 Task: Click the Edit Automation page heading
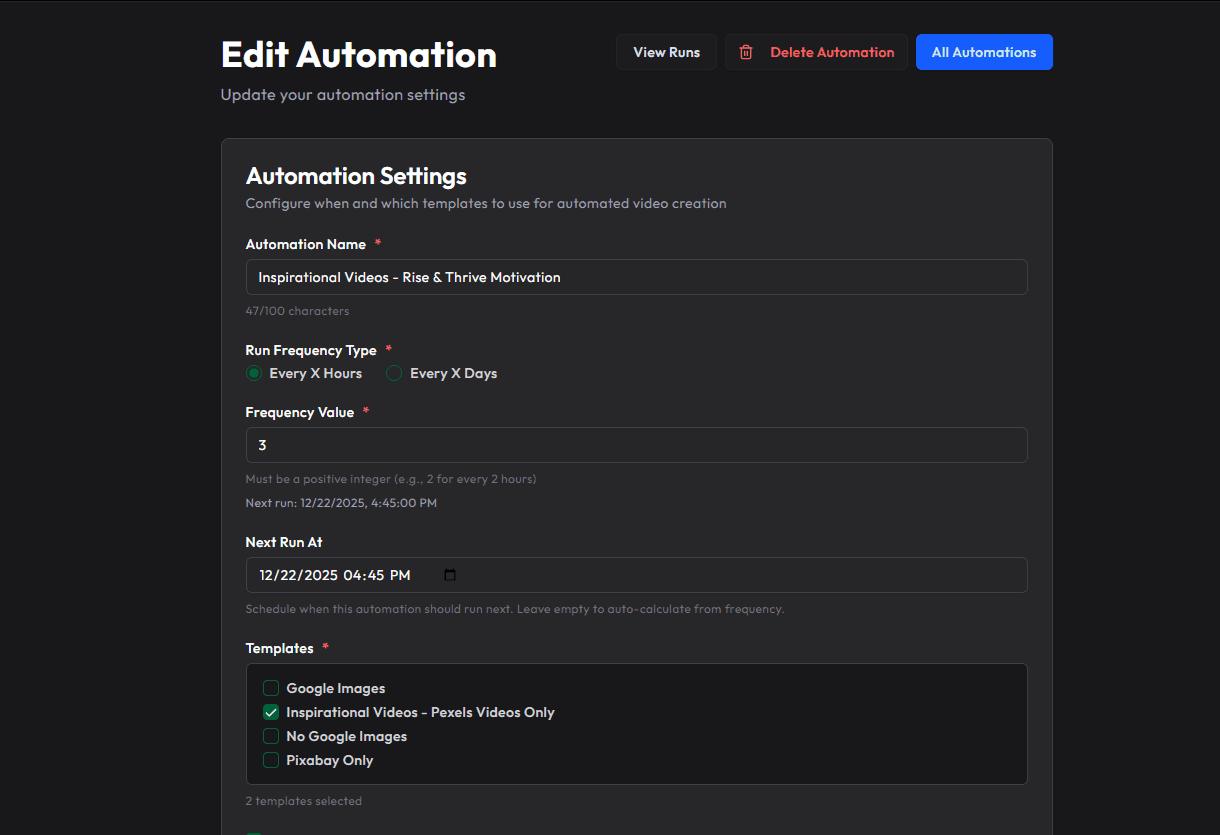point(358,54)
